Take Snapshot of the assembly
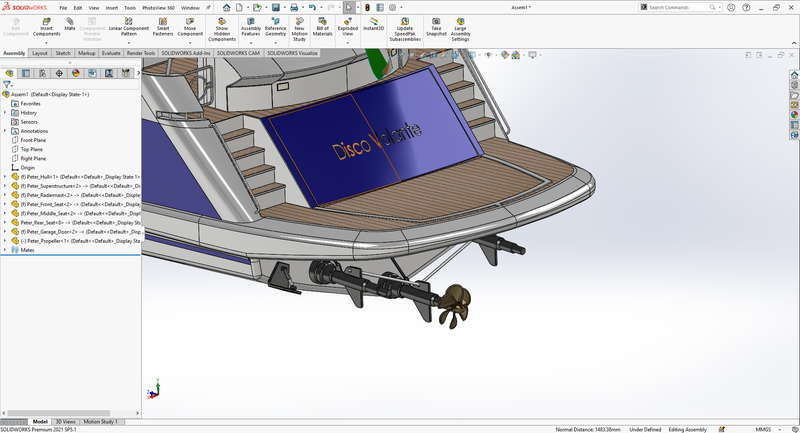The height and width of the screenshot is (433, 800). pos(436,27)
